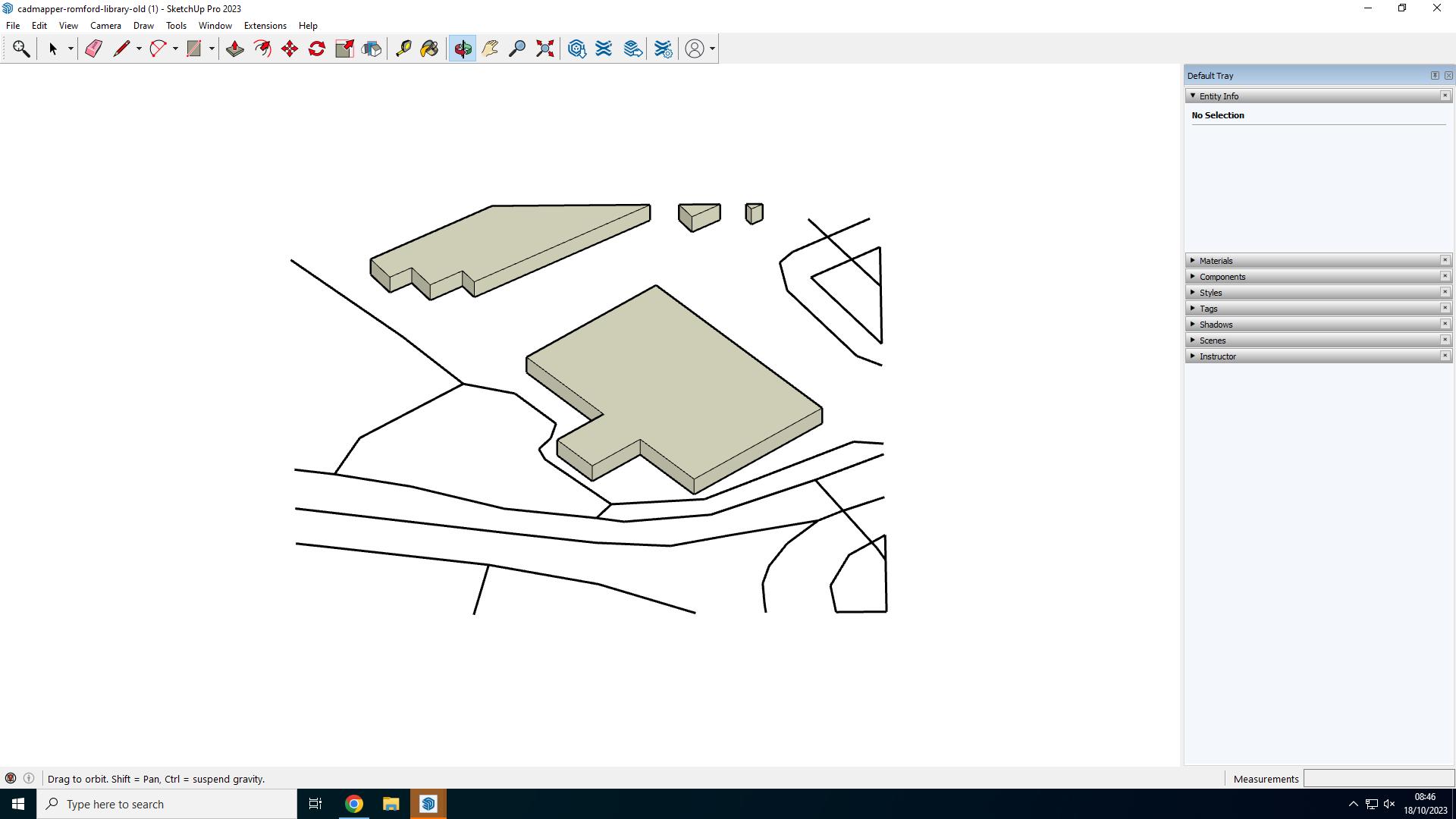Expand the Shadows panel
The image size is (1456, 819).
point(1193,325)
